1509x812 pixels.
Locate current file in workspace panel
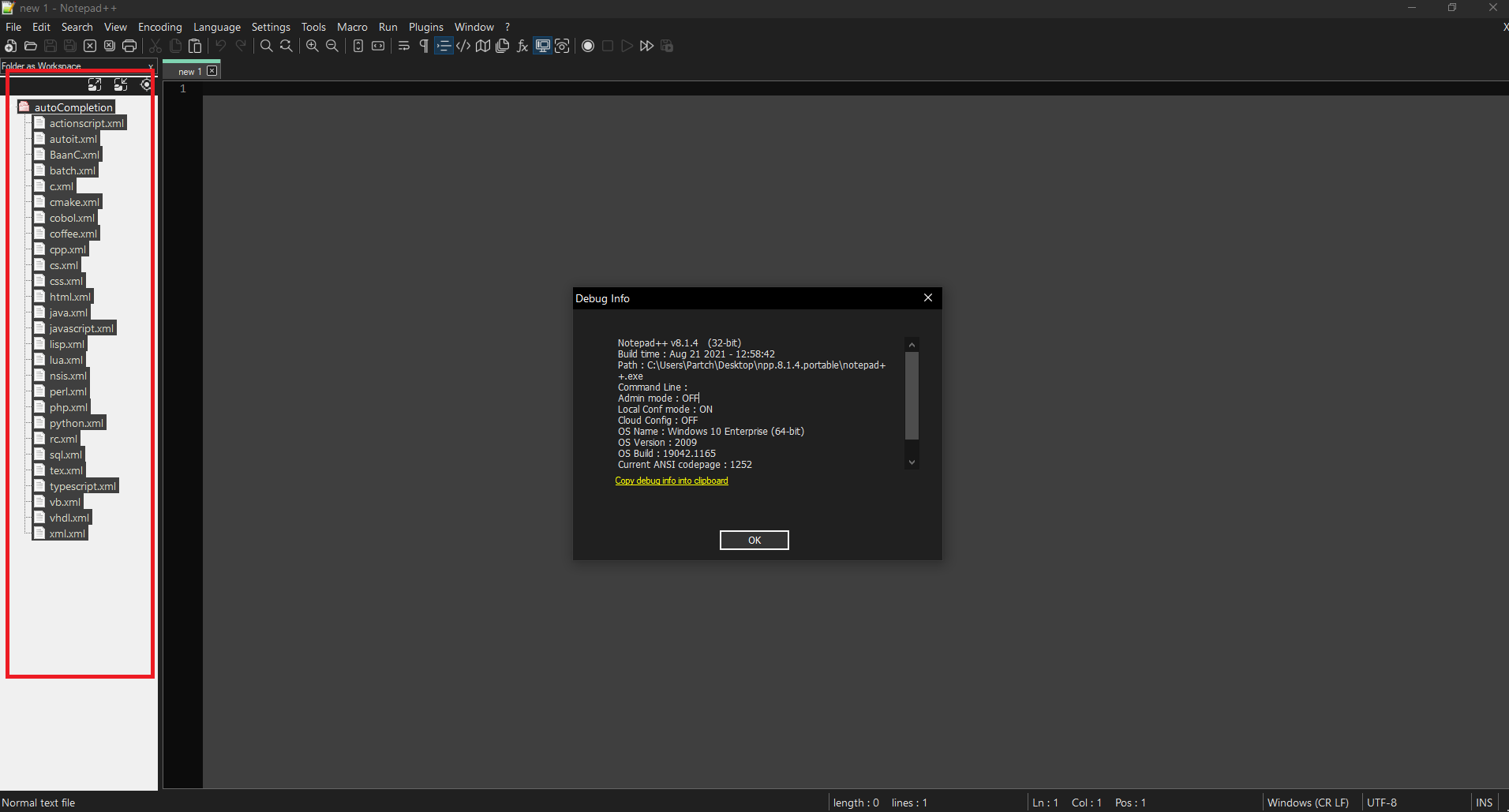point(146,84)
